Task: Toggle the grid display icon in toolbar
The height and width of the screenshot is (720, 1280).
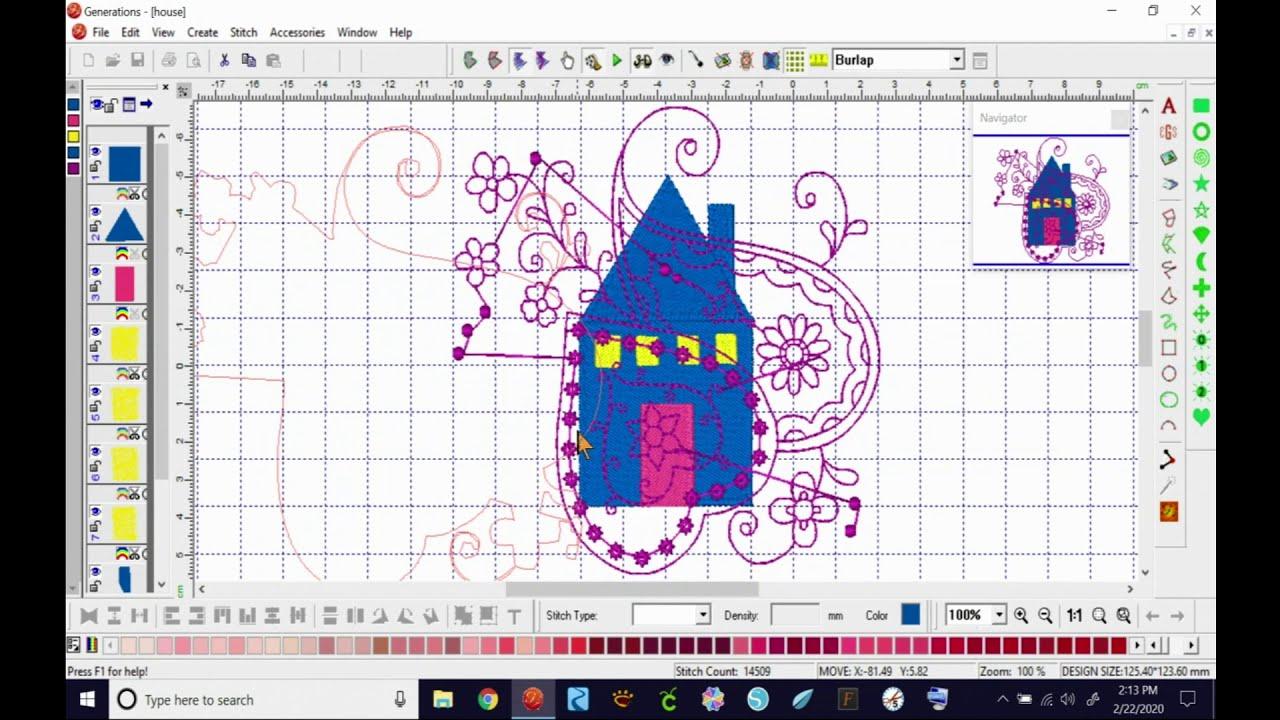Action: [x=795, y=61]
